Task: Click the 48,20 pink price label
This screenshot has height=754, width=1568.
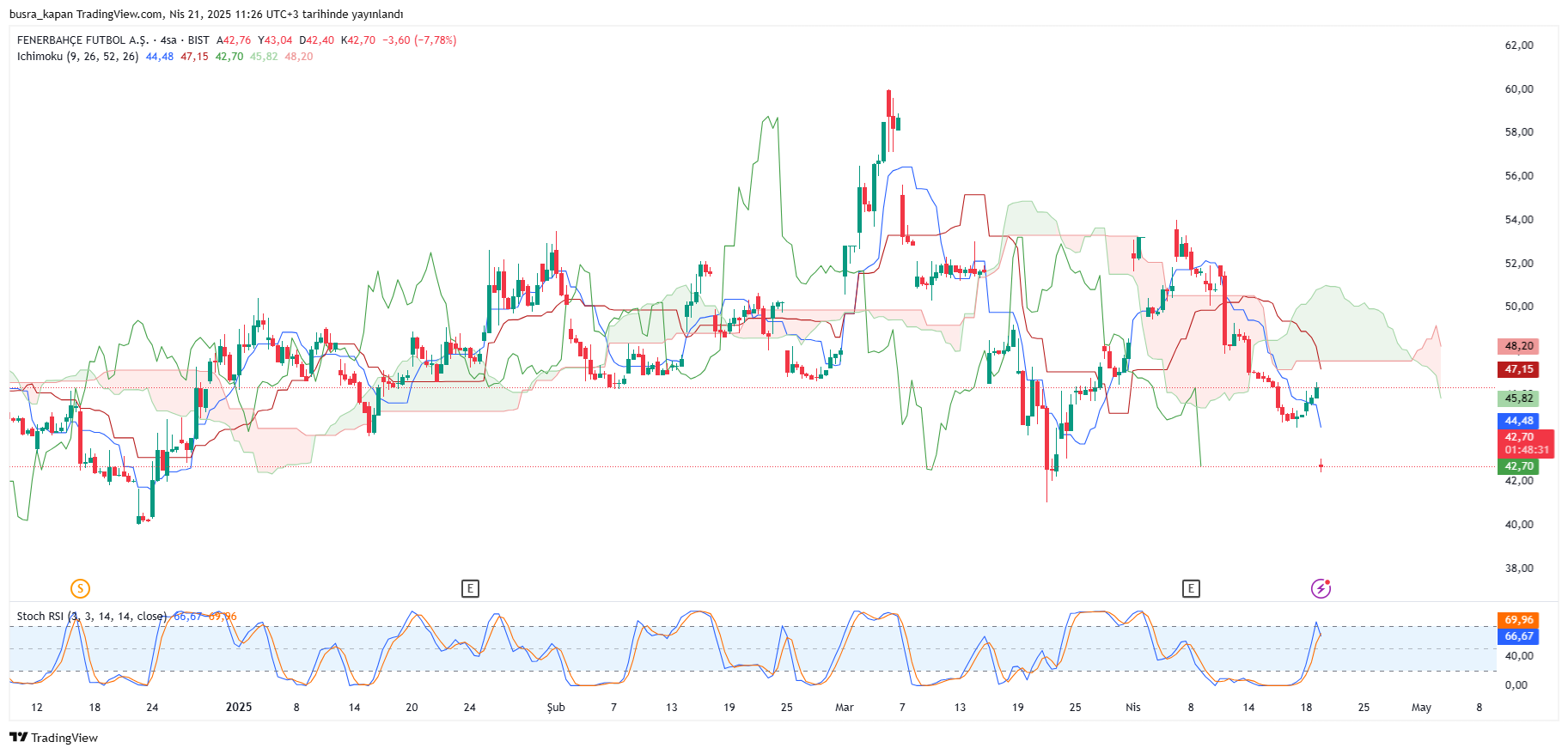Action: [x=1518, y=346]
